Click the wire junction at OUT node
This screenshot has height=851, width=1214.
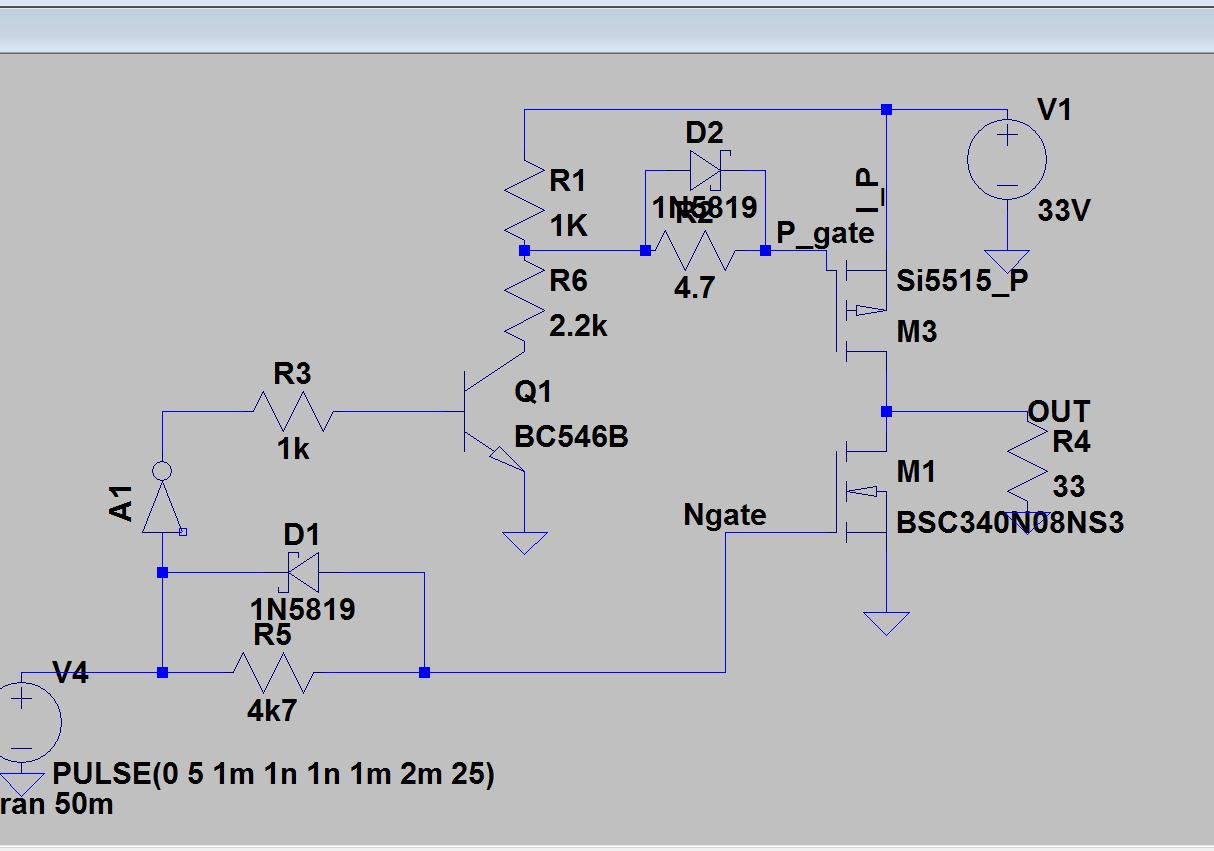coord(886,411)
